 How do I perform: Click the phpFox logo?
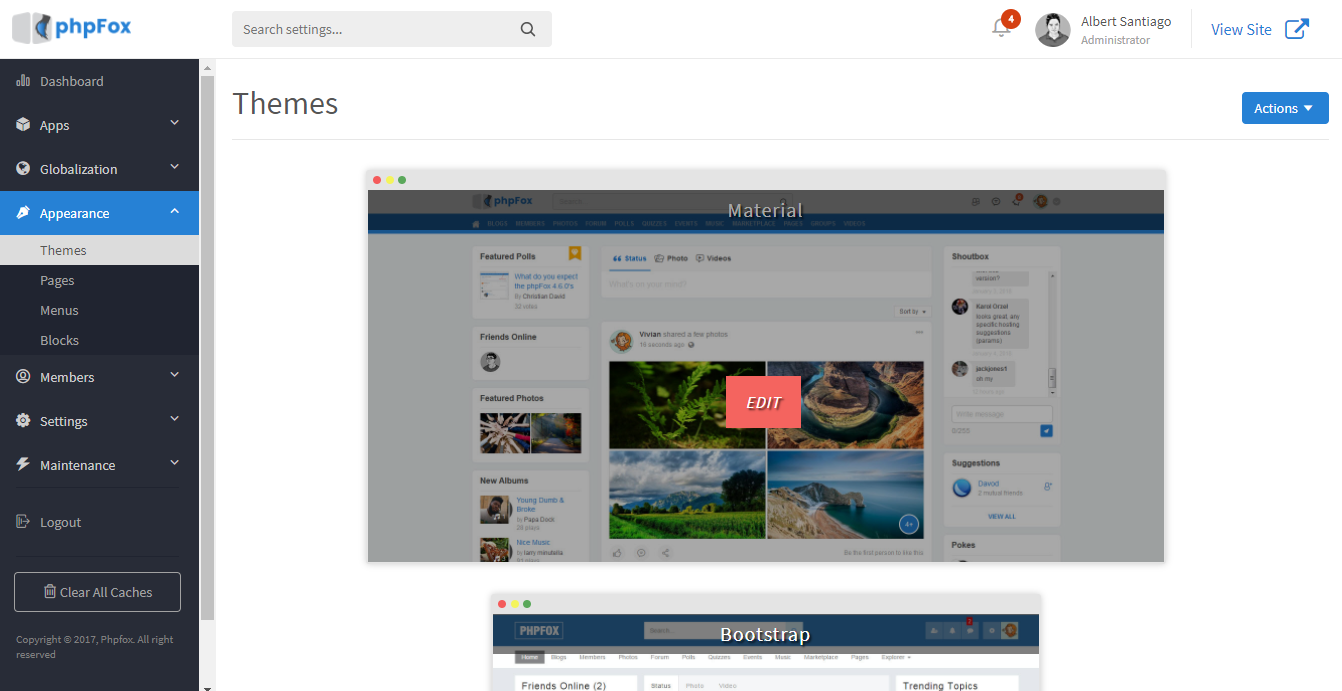coord(72,28)
